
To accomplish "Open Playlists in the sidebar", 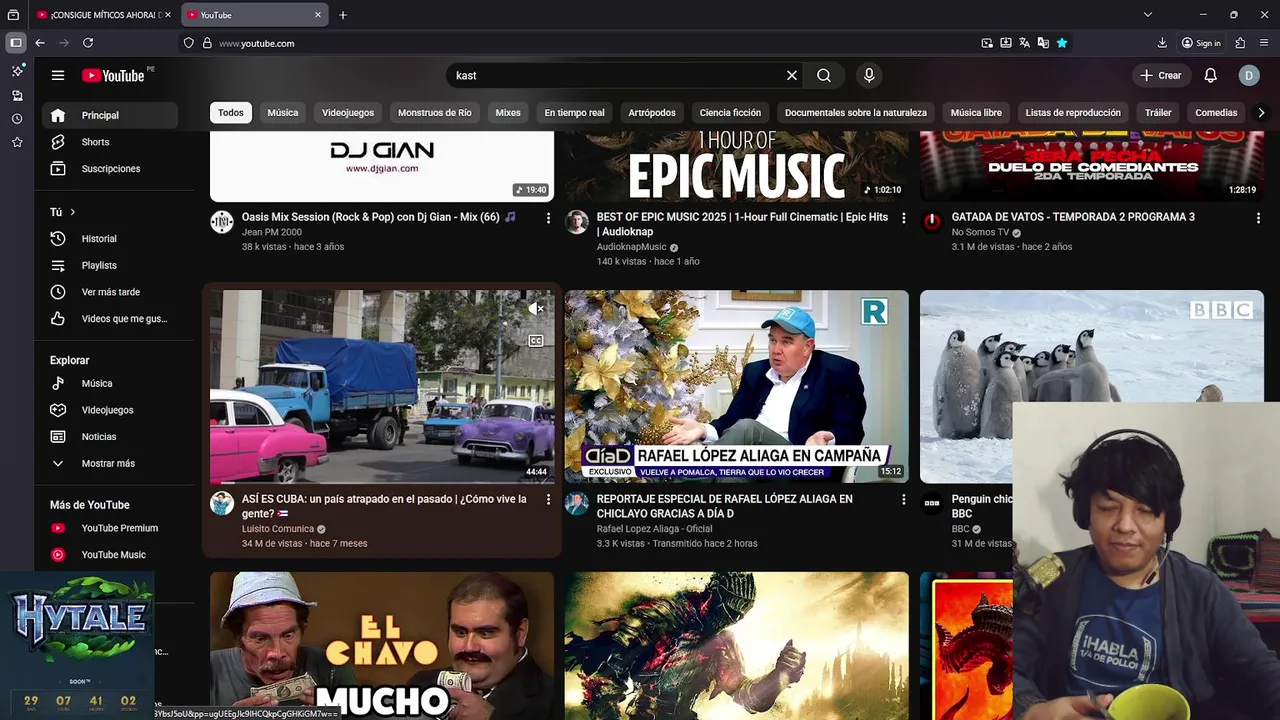I will (110, 265).
